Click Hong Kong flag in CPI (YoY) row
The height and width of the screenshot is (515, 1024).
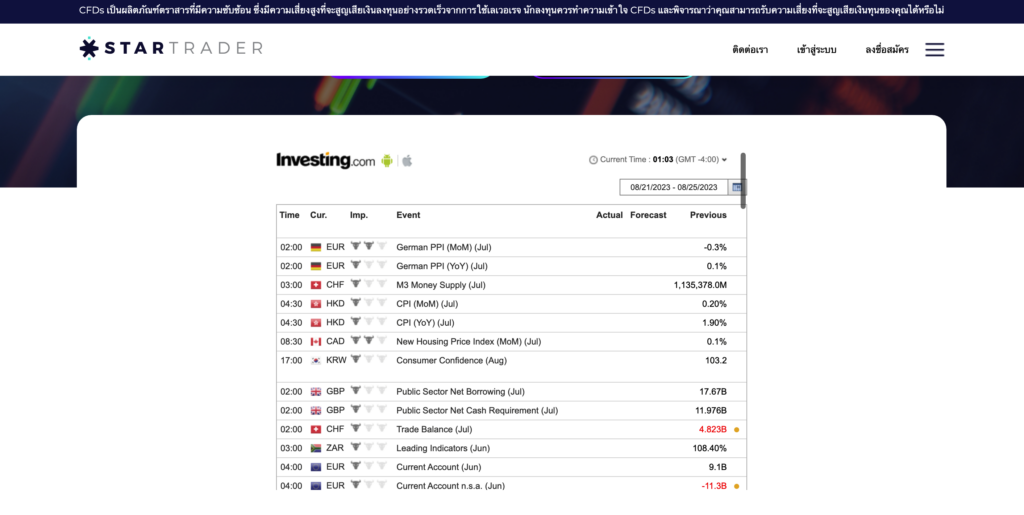316,323
